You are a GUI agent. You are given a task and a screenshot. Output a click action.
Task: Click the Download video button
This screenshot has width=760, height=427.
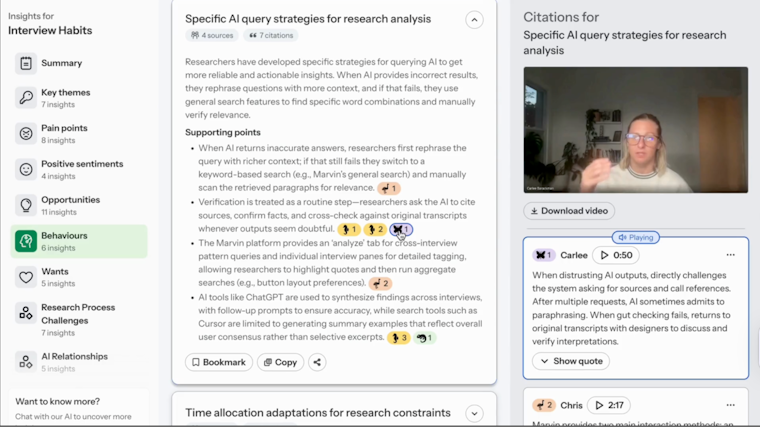pos(569,211)
